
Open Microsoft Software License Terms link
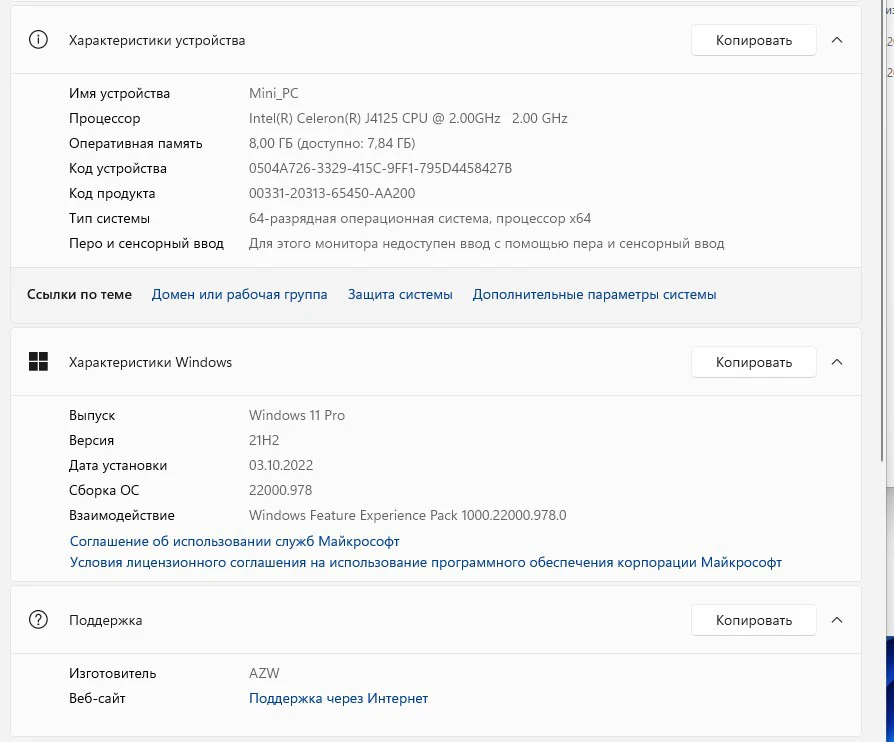pos(425,562)
